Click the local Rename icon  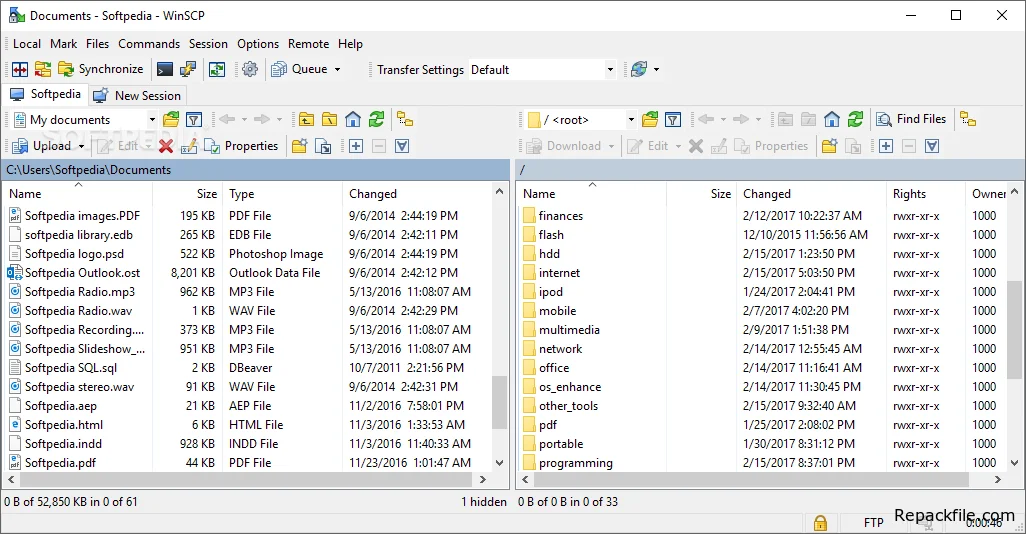(188, 146)
